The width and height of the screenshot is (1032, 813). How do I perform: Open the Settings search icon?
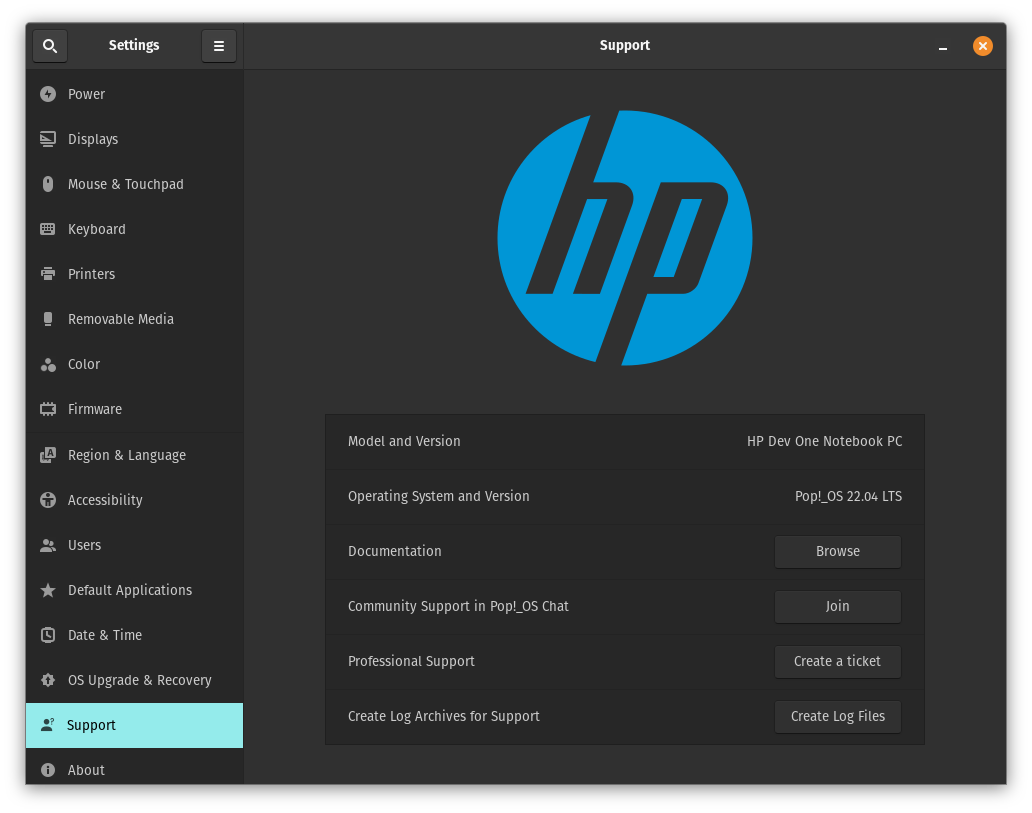click(50, 46)
